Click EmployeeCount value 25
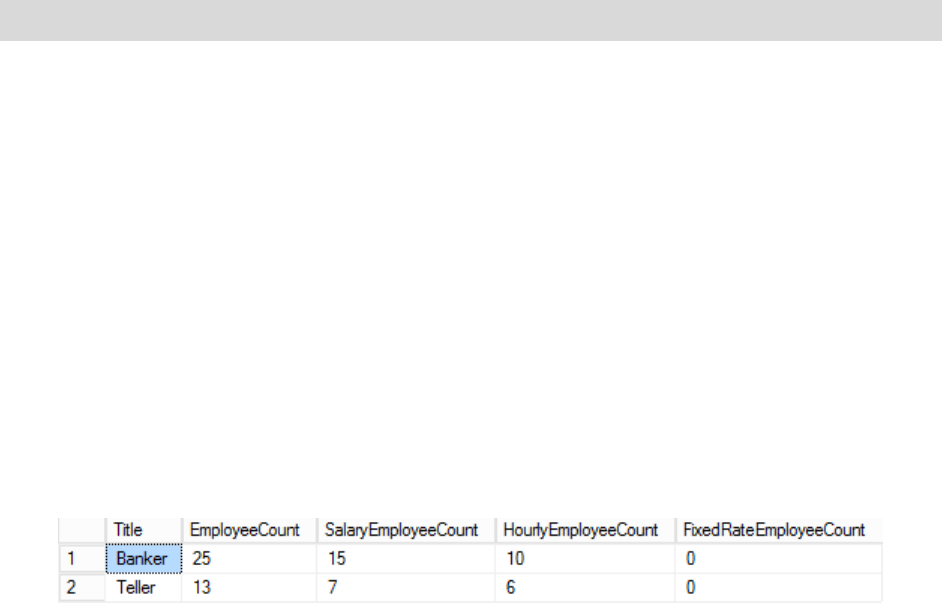Viewport: 942px width, 603px height. pos(249,559)
